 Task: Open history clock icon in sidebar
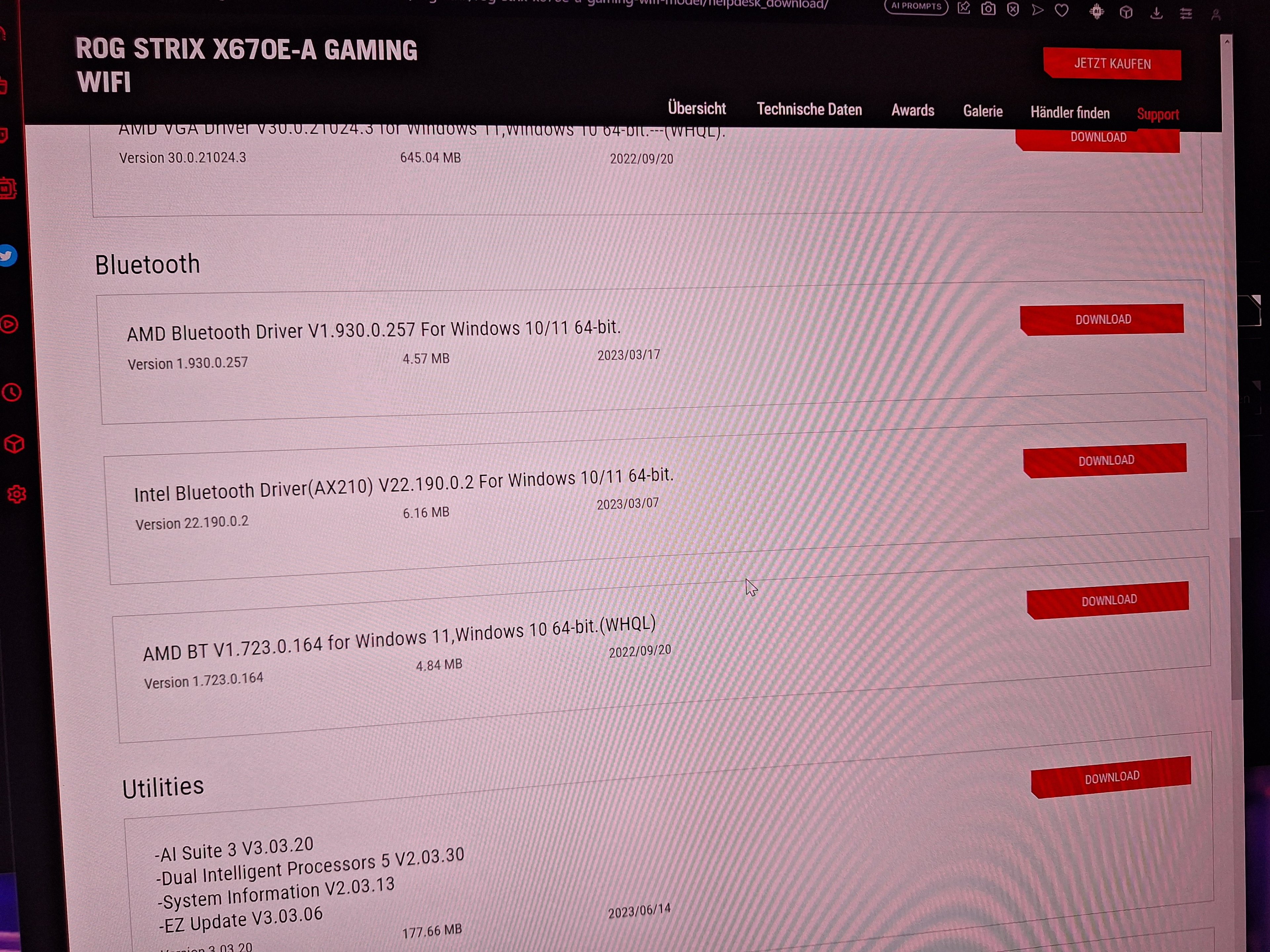pyautogui.click(x=12, y=392)
